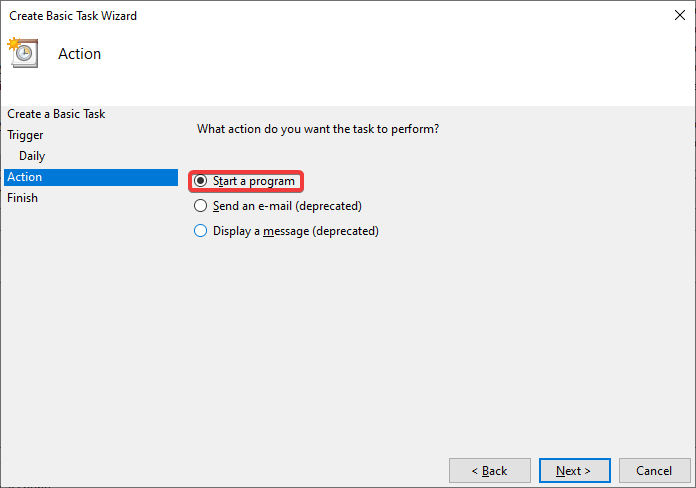Screen dimensions: 696x488
Task: Cancel the task wizard
Action: pyautogui.click(x=654, y=470)
